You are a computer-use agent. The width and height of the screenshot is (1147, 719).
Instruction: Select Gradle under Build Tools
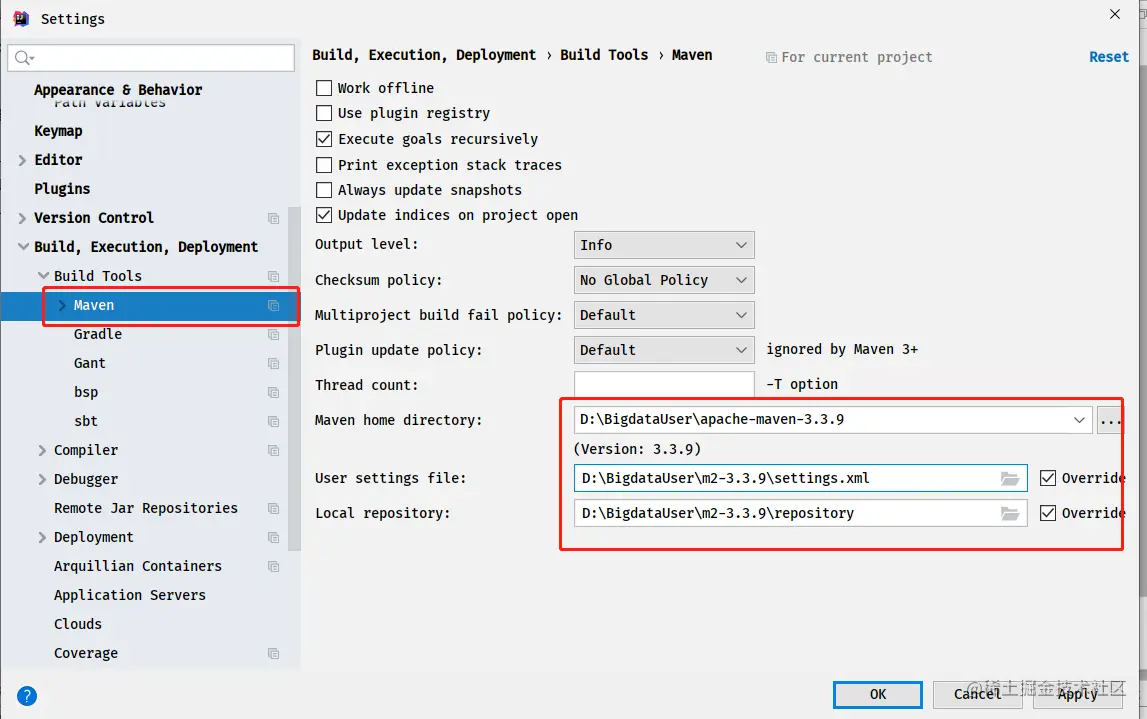(x=97, y=334)
